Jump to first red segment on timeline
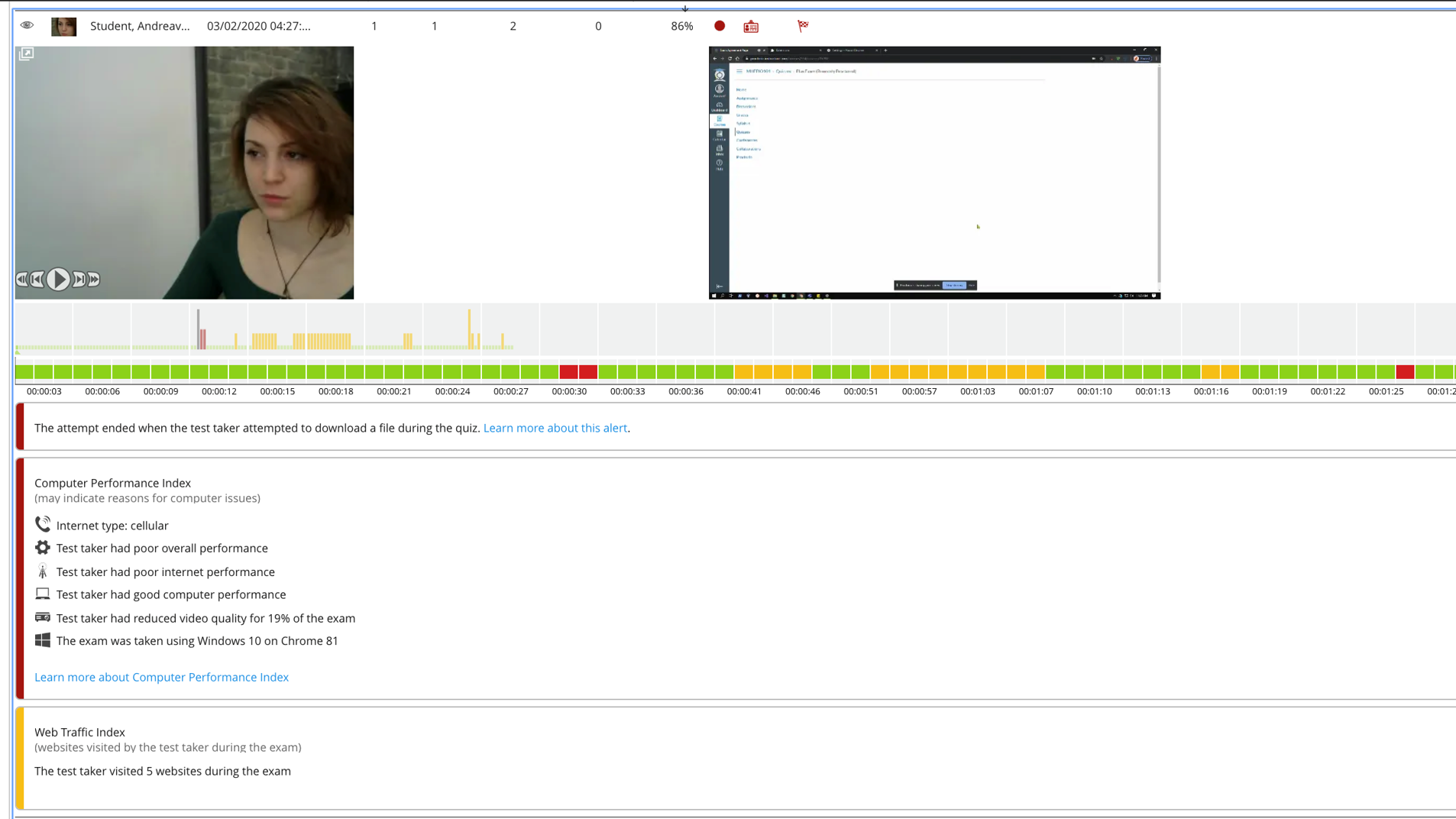 pos(568,372)
